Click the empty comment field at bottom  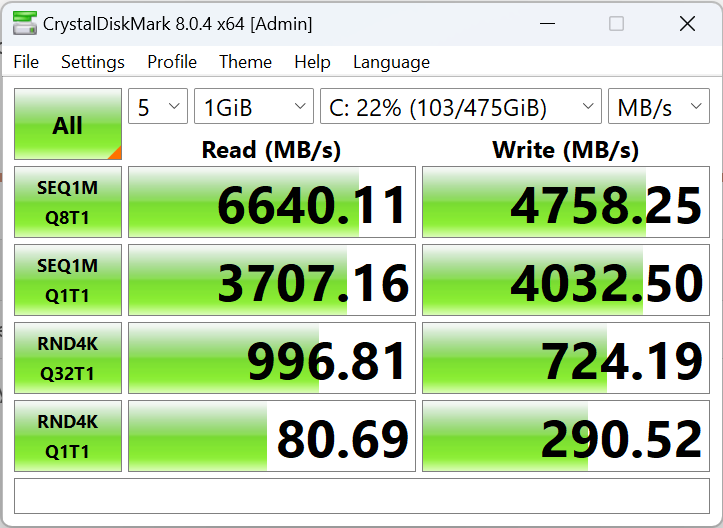[362, 496]
